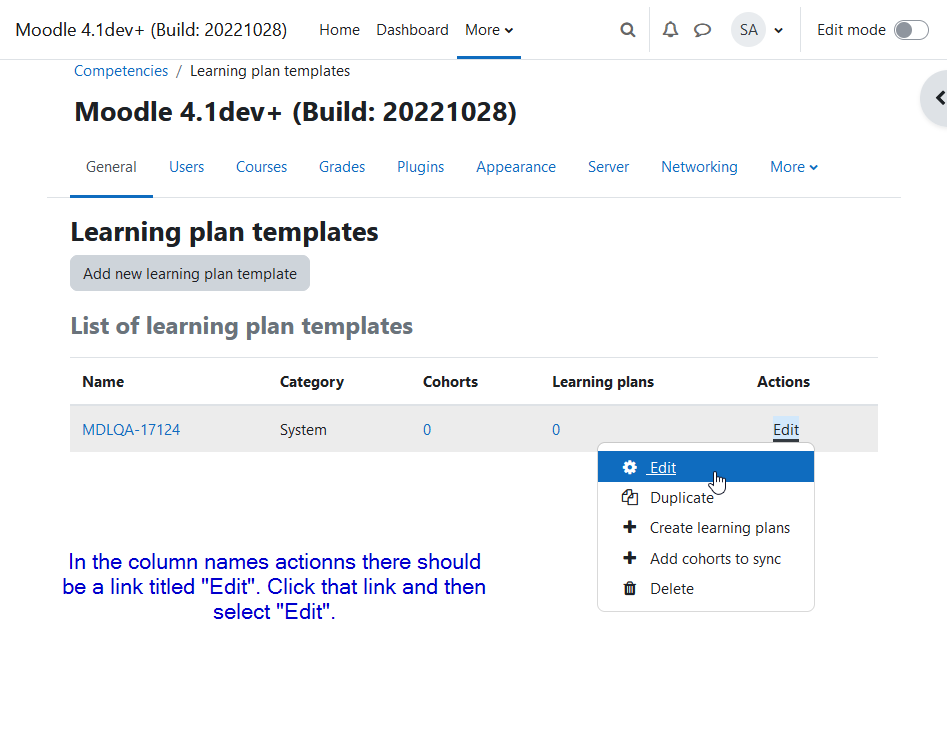
Task: Switch to the Server tab
Action: point(608,167)
